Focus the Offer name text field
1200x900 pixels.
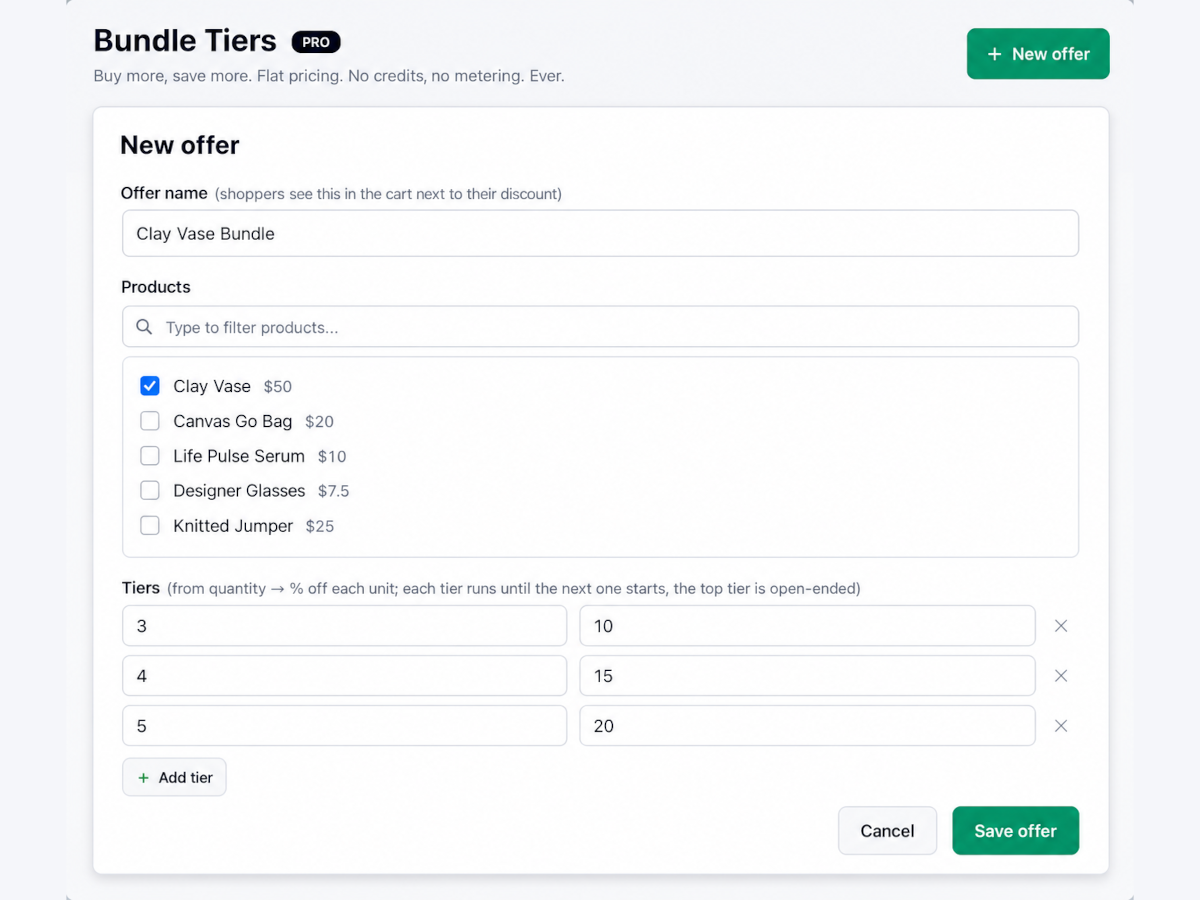click(600, 233)
